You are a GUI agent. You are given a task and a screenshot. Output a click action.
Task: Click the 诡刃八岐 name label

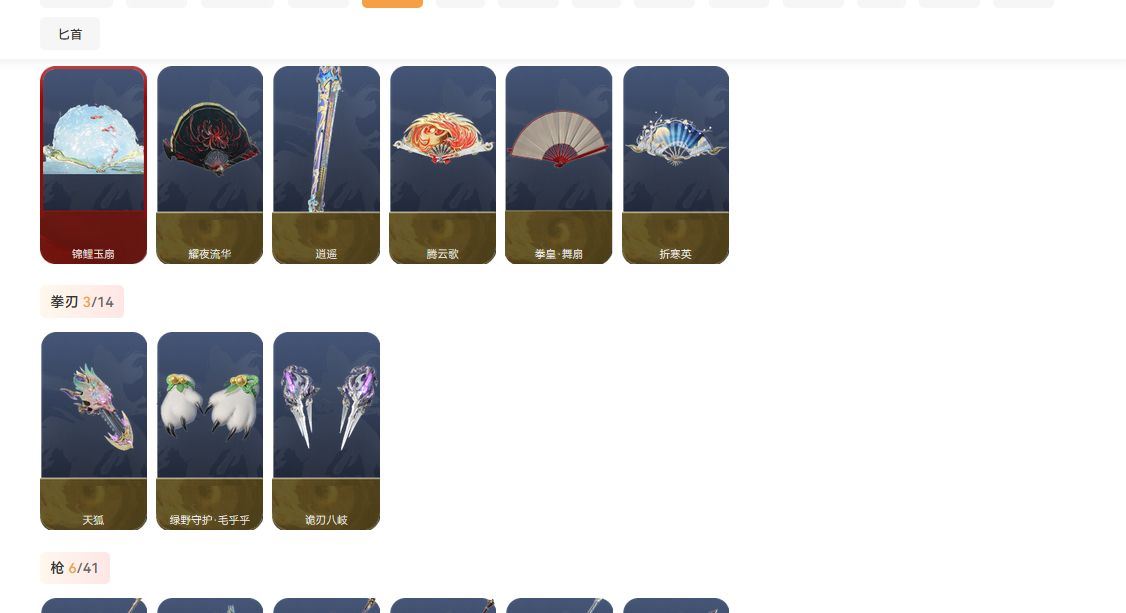pyautogui.click(x=326, y=520)
